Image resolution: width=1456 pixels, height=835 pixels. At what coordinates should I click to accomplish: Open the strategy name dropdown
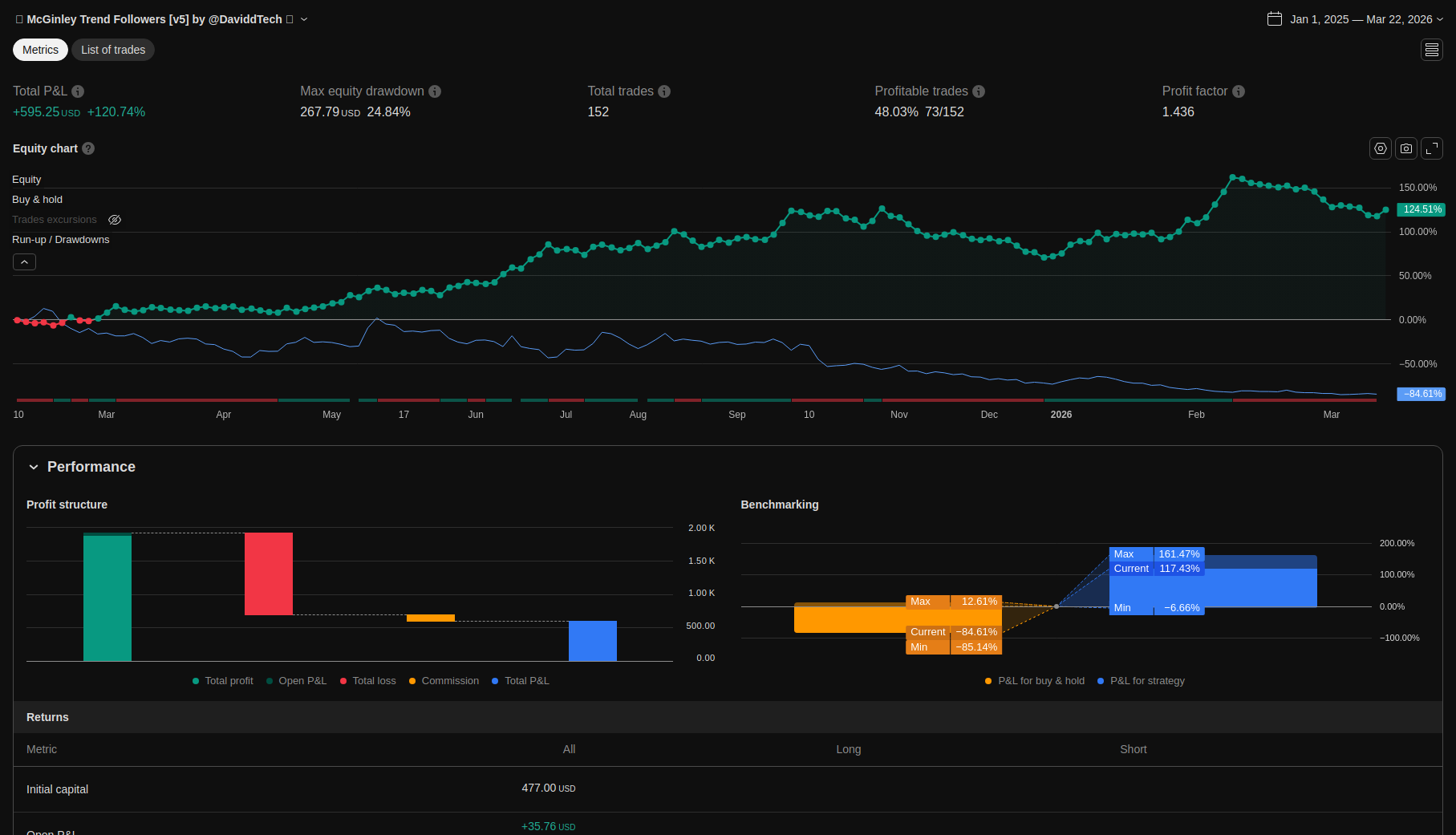pyautogui.click(x=304, y=19)
